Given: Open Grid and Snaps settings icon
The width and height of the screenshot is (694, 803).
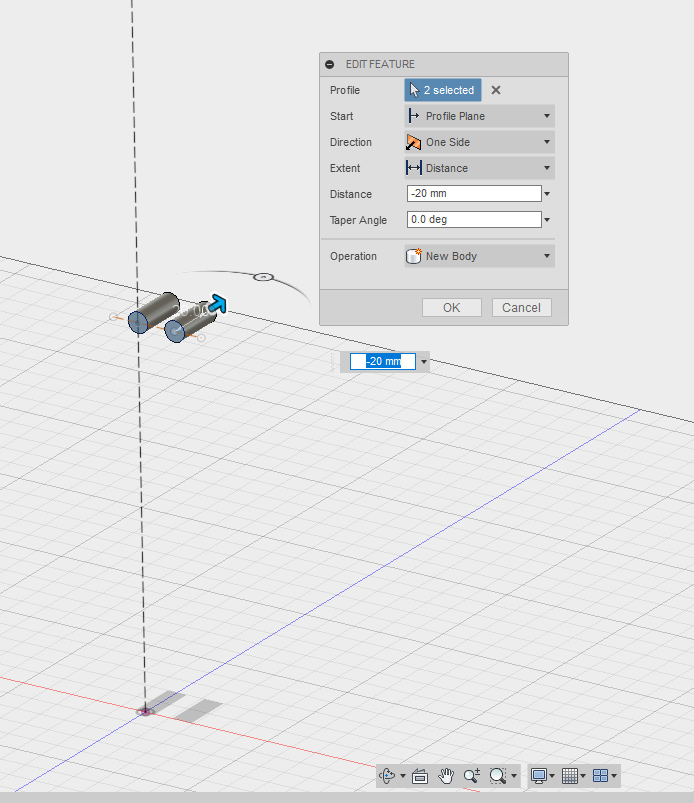Looking at the screenshot, I should point(570,776).
